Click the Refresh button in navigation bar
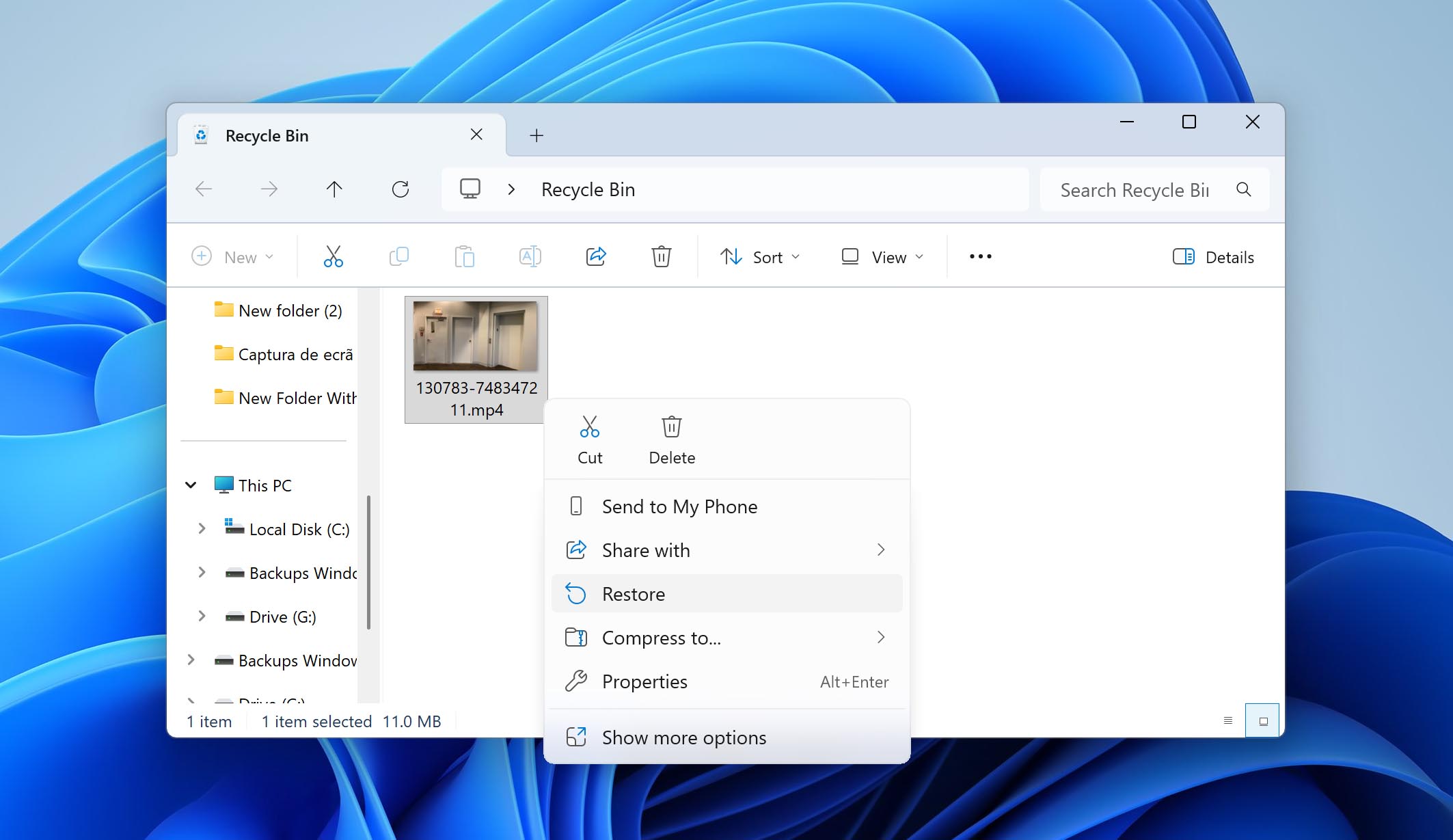The image size is (1453, 840). pos(400,189)
